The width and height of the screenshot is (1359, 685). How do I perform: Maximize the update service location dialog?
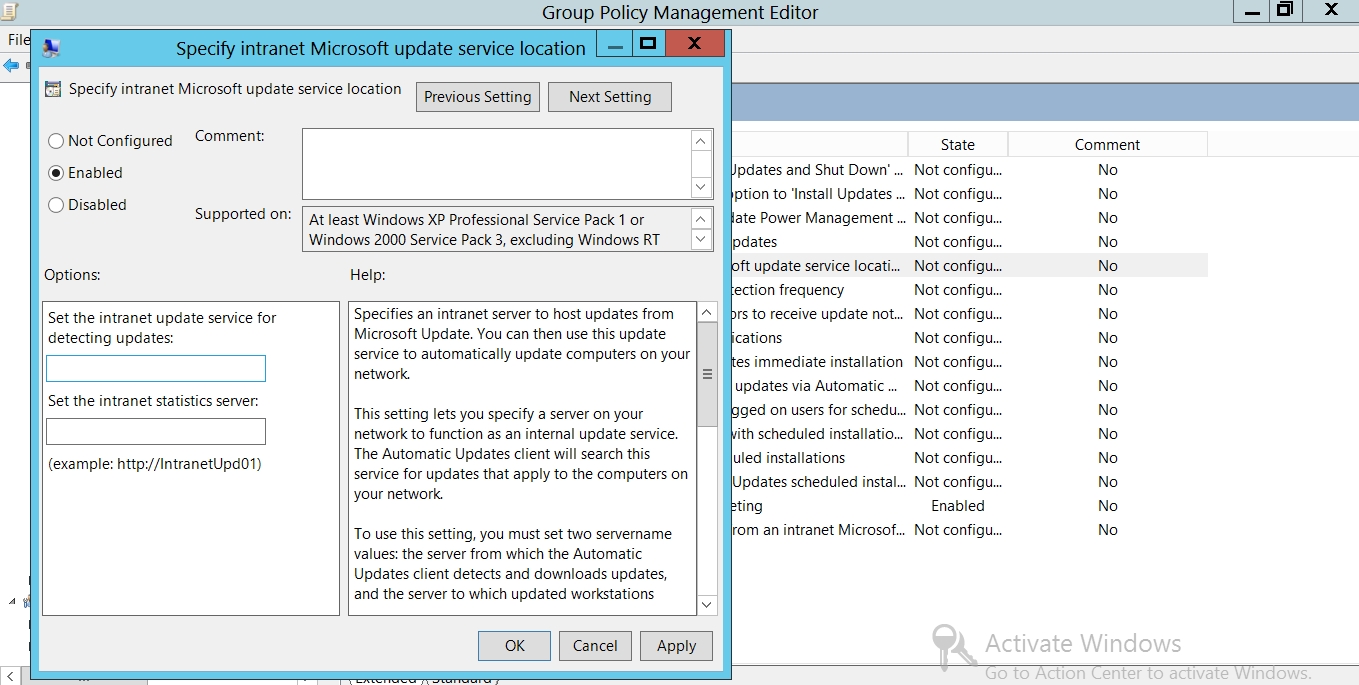[x=647, y=44]
